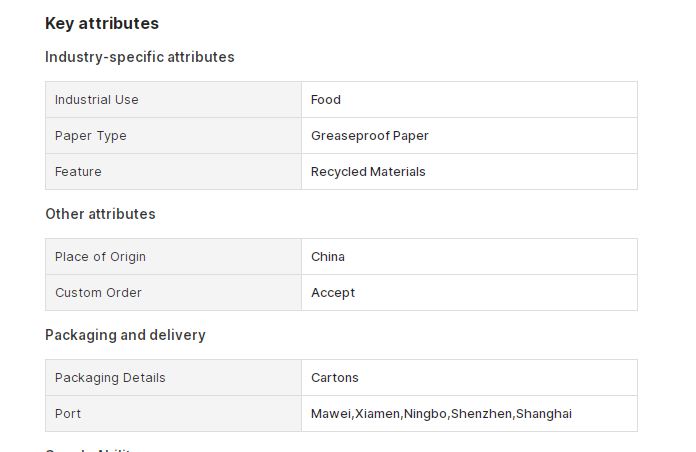696x452 pixels.
Task: Select the Recycled Materials value
Action: [x=368, y=172]
